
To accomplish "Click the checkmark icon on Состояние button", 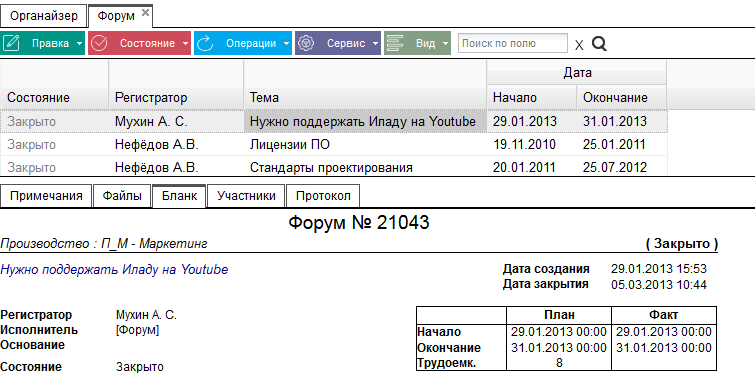I will pos(99,43).
